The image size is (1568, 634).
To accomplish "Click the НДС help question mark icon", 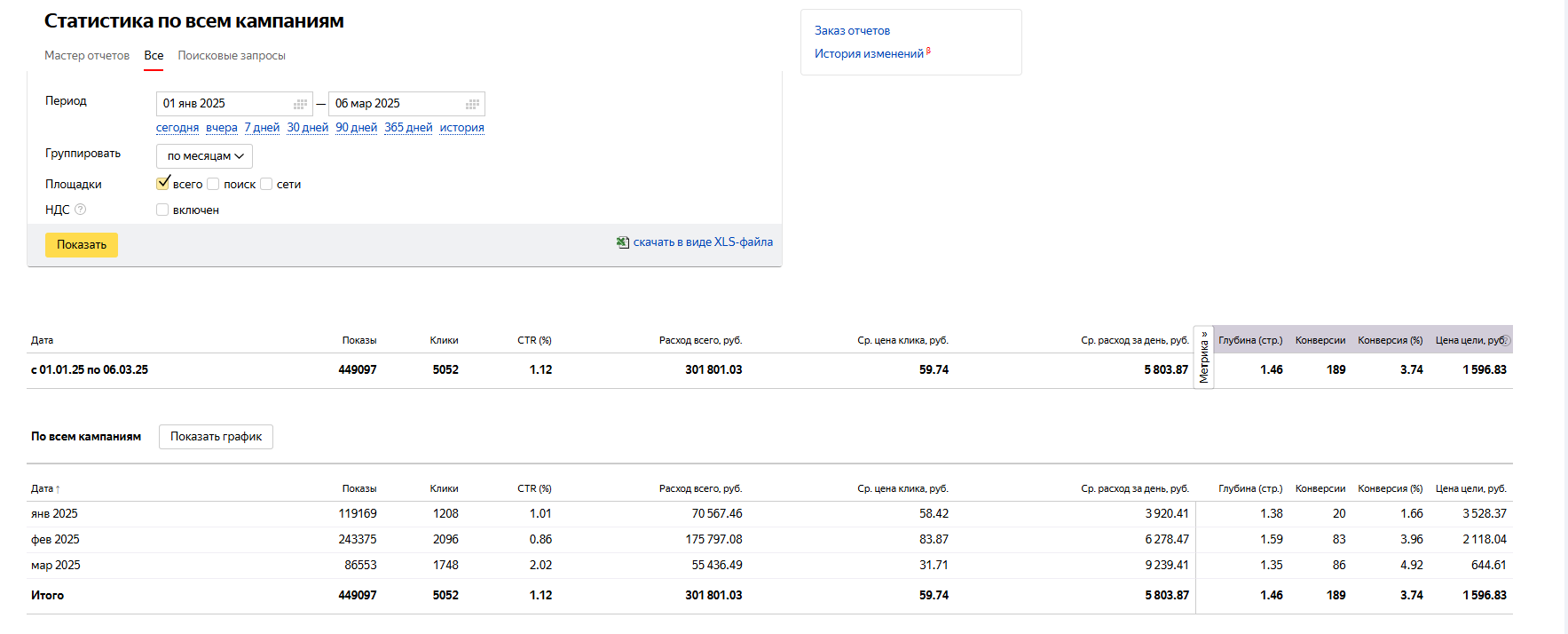I will tap(81, 210).
